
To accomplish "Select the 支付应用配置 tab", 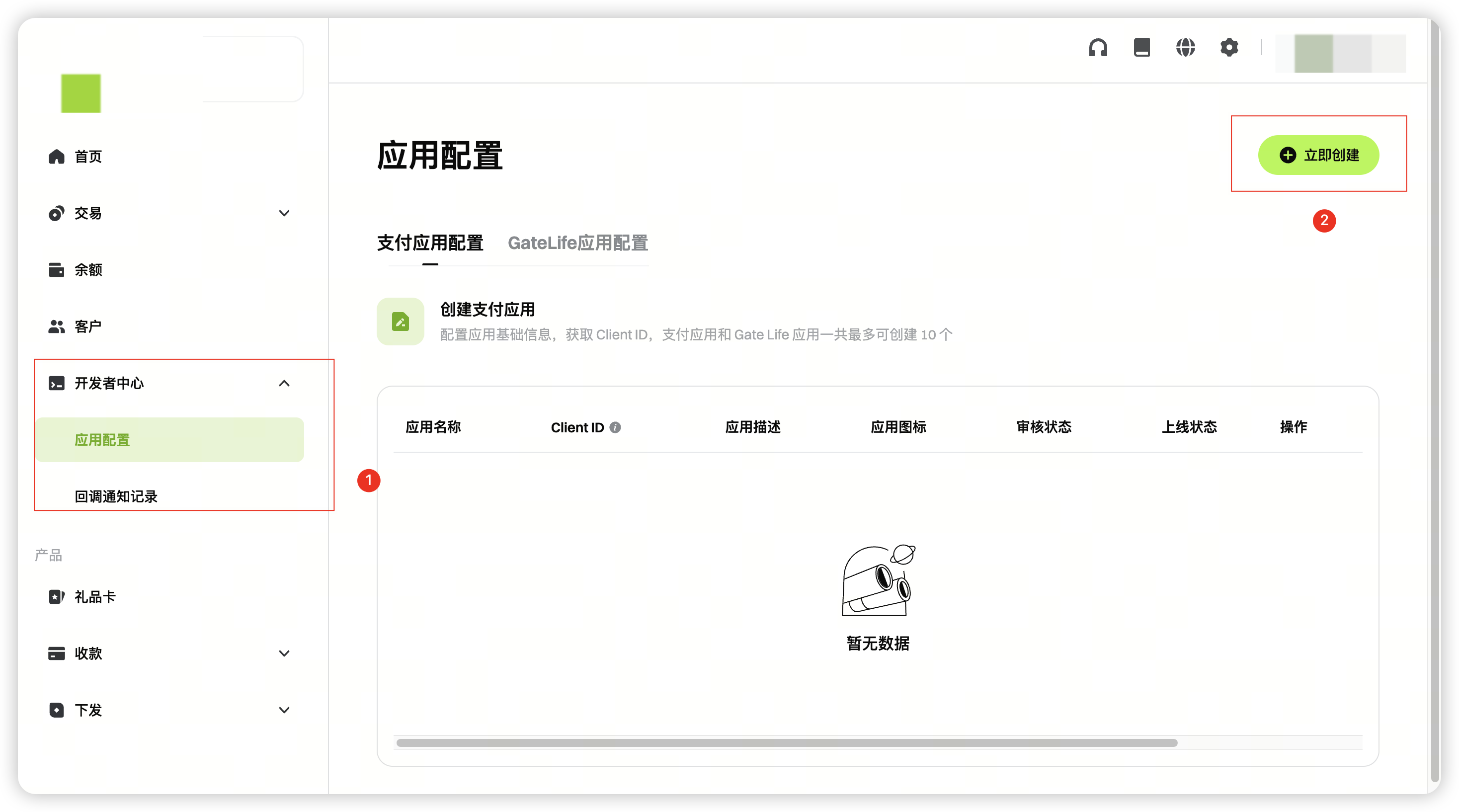I will click(430, 243).
